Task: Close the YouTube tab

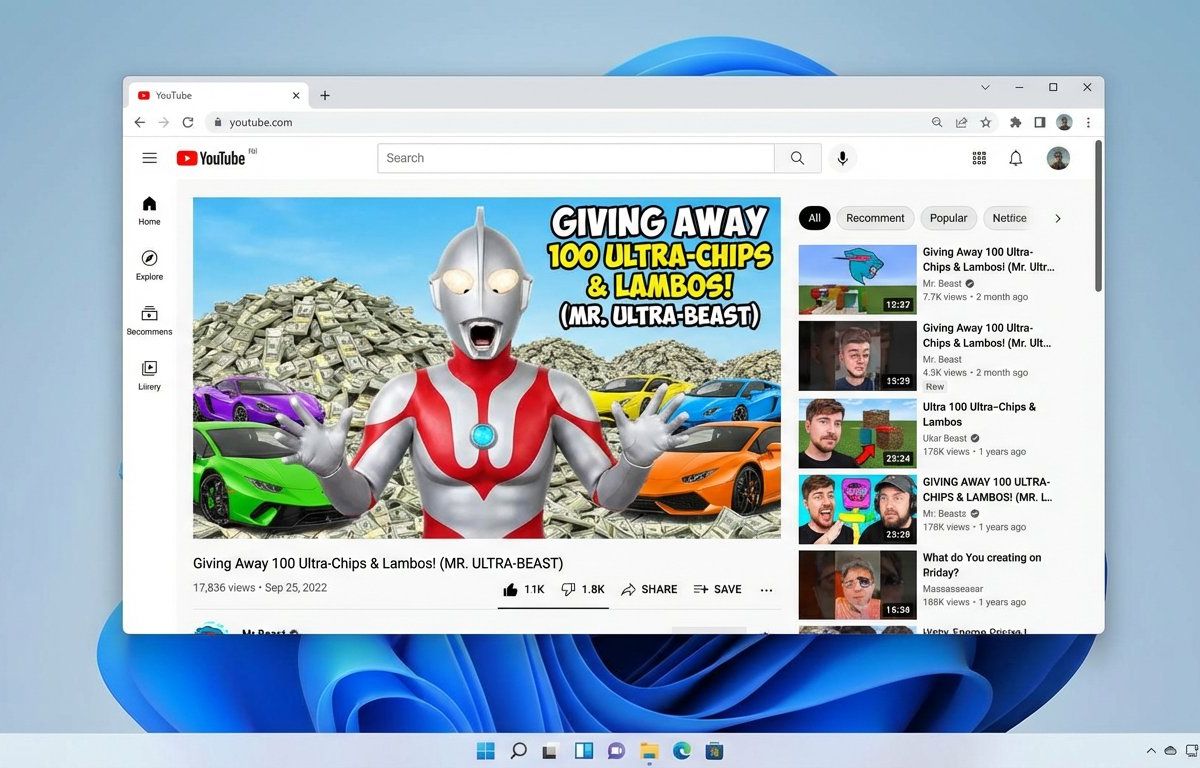Action: (x=296, y=96)
